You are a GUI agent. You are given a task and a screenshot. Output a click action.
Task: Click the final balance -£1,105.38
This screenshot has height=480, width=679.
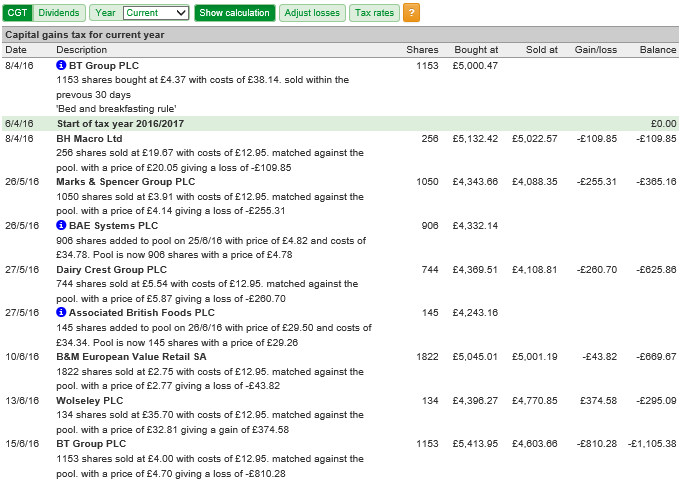[x=652, y=444]
